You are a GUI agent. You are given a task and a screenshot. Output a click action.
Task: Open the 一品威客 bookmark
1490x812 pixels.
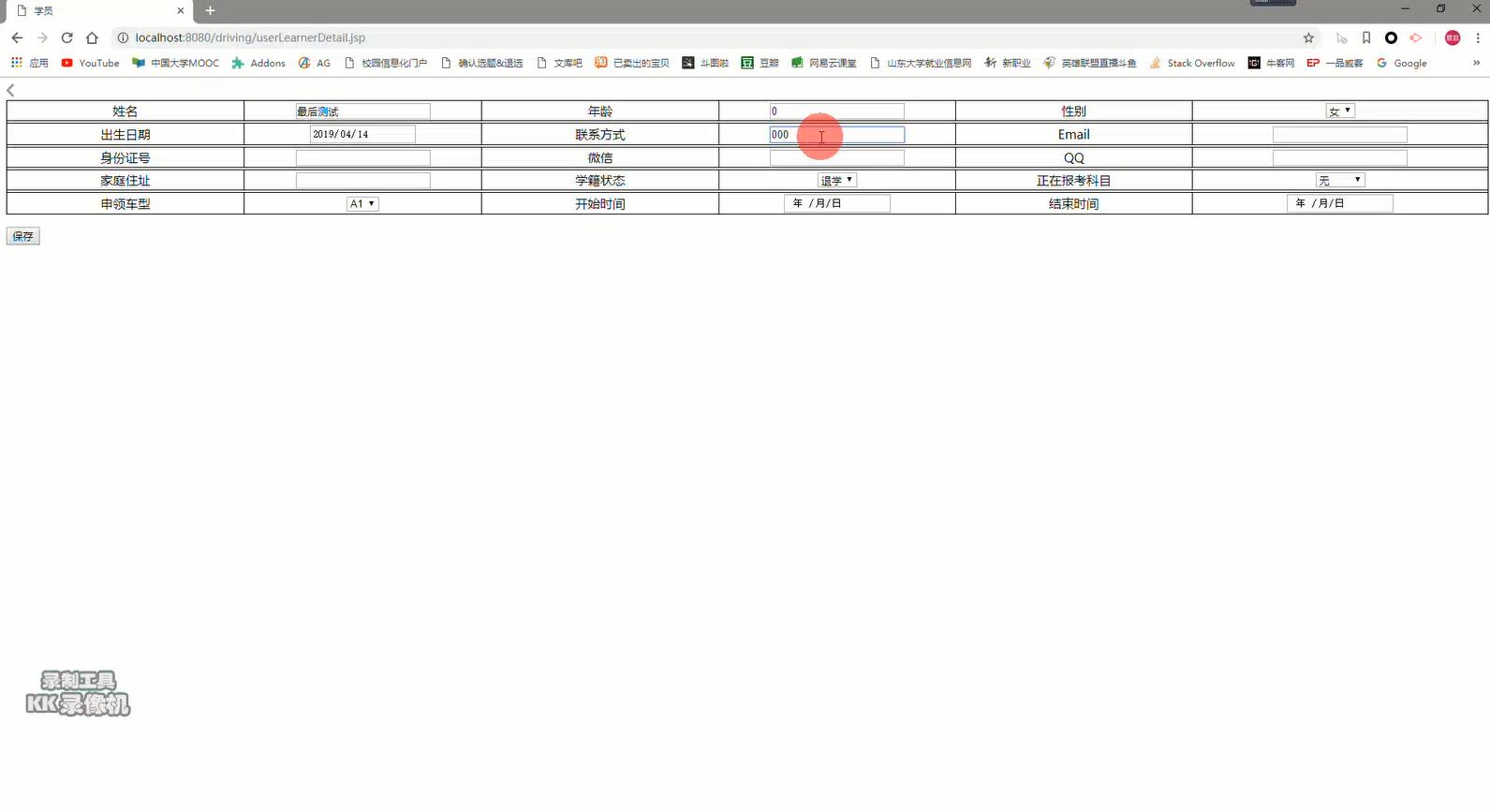(x=1335, y=63)
